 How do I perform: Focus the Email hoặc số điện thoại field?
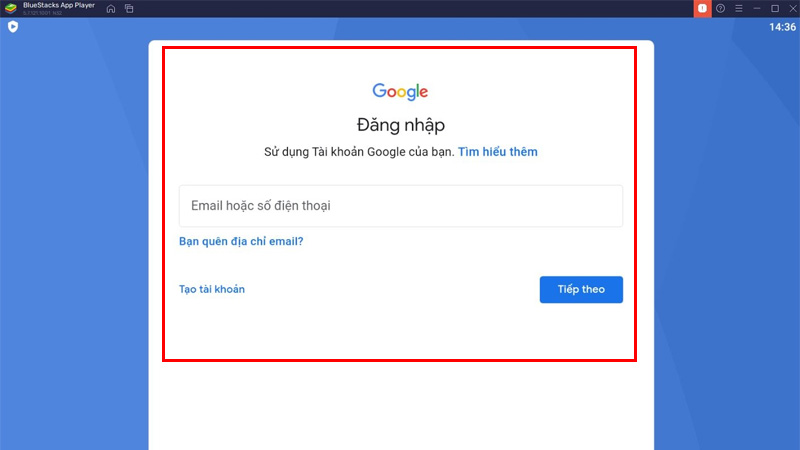tap(401, 206)
